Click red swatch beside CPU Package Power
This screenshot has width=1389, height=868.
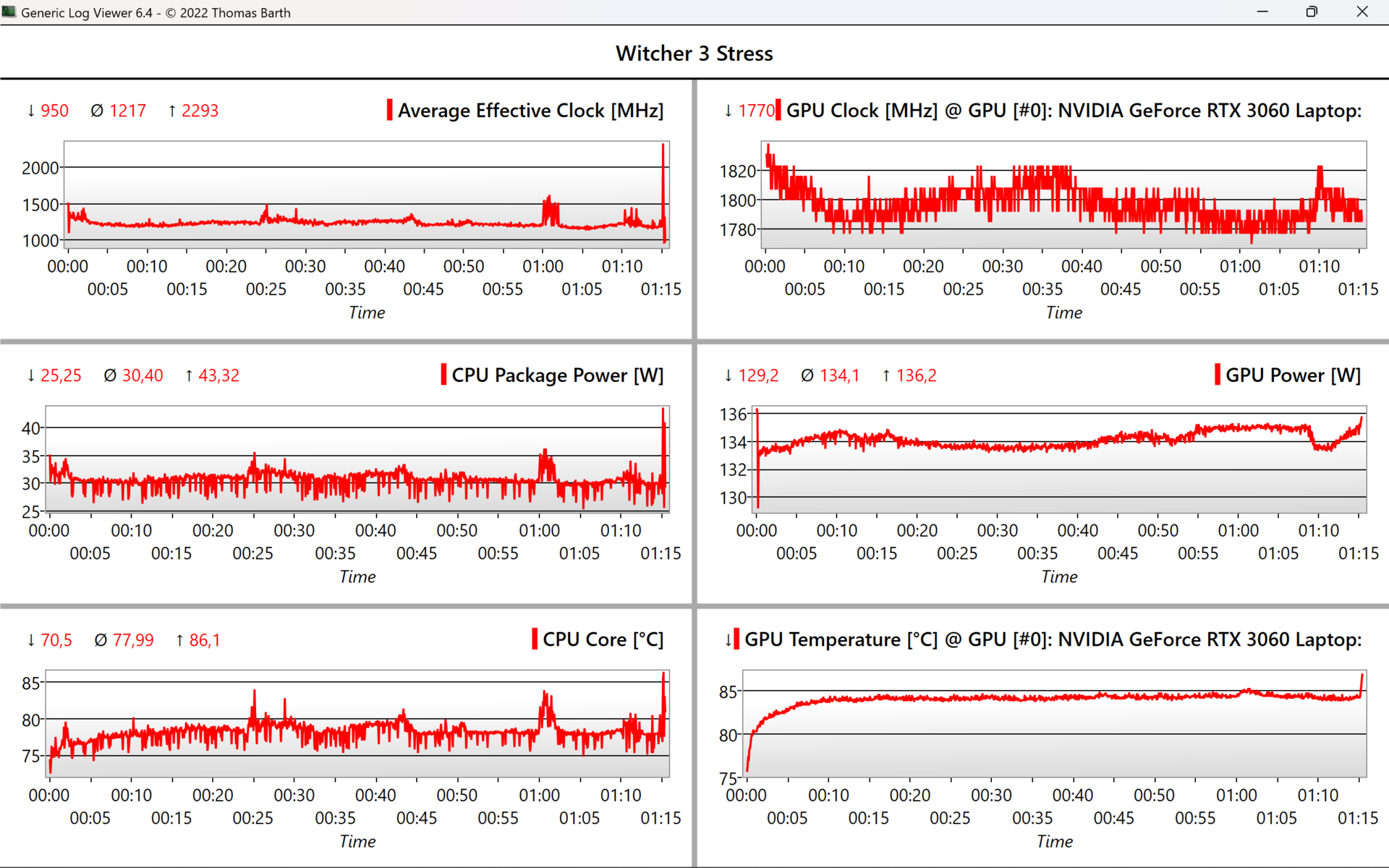click(443, 375)
